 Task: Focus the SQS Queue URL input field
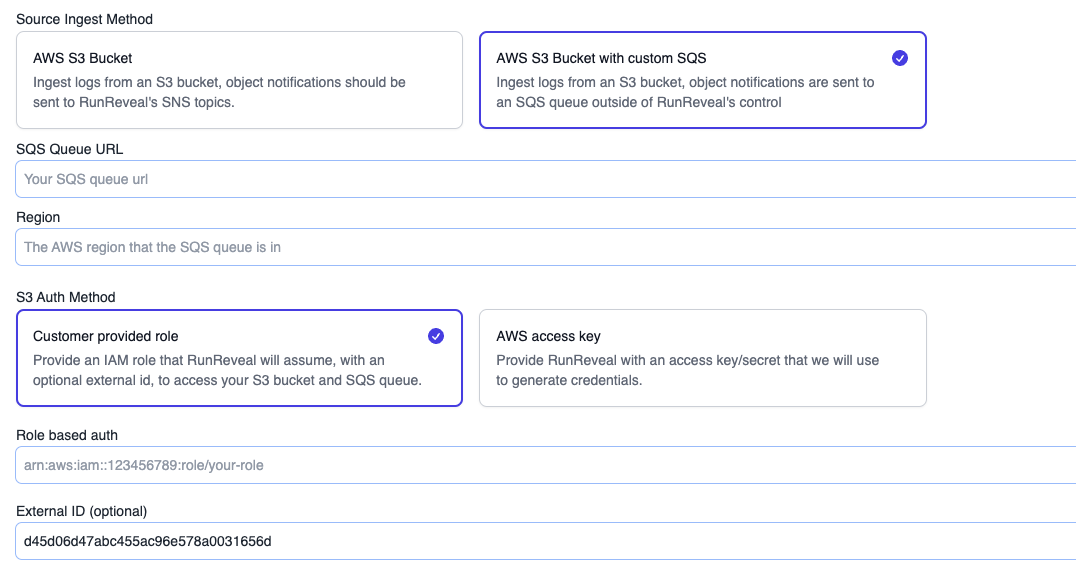(x=545, y=180)
